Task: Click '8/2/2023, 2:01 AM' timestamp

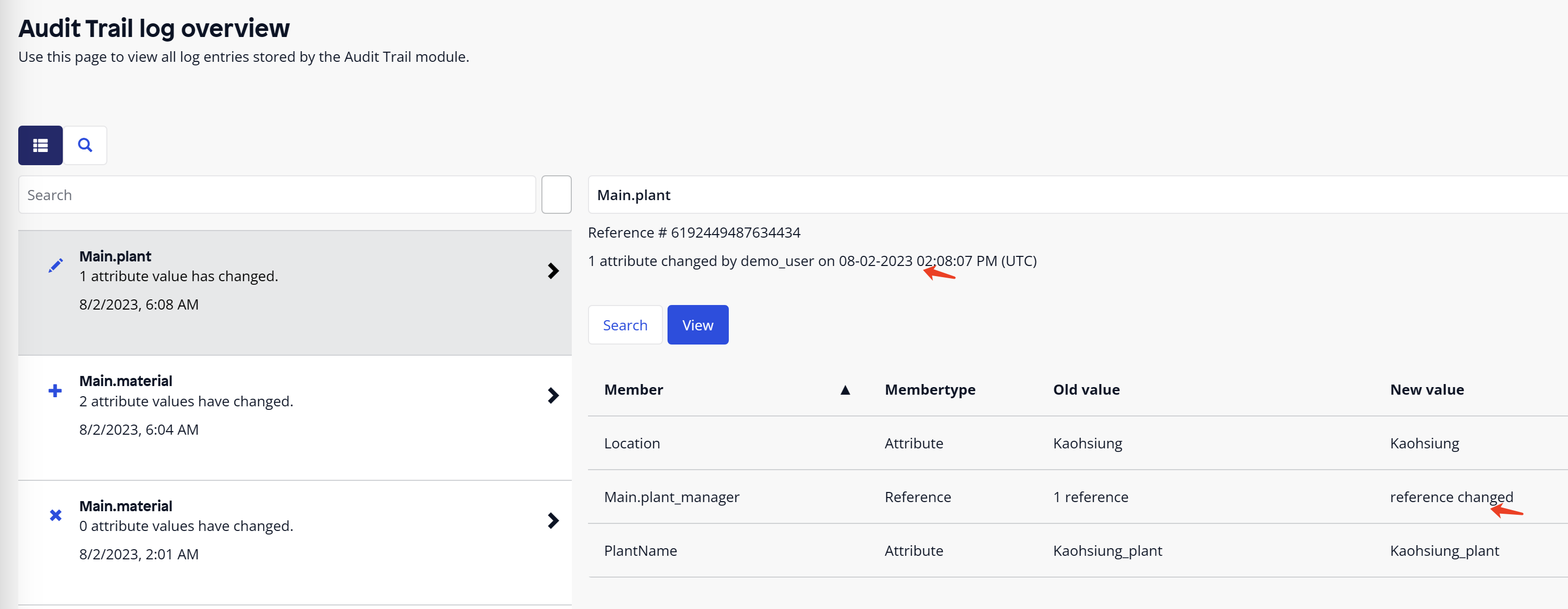Action: point(139,555)
